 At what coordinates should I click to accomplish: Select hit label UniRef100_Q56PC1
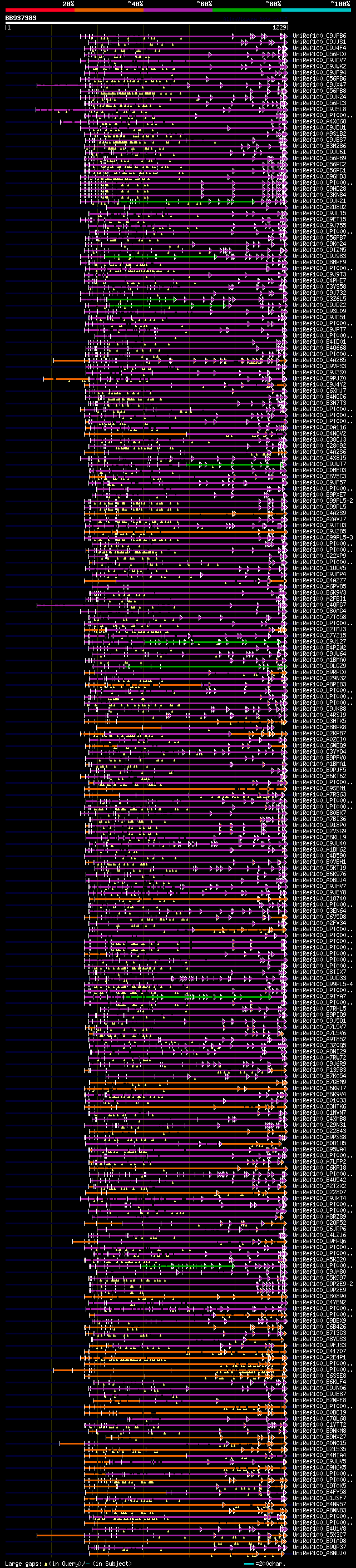click(319, 170)
